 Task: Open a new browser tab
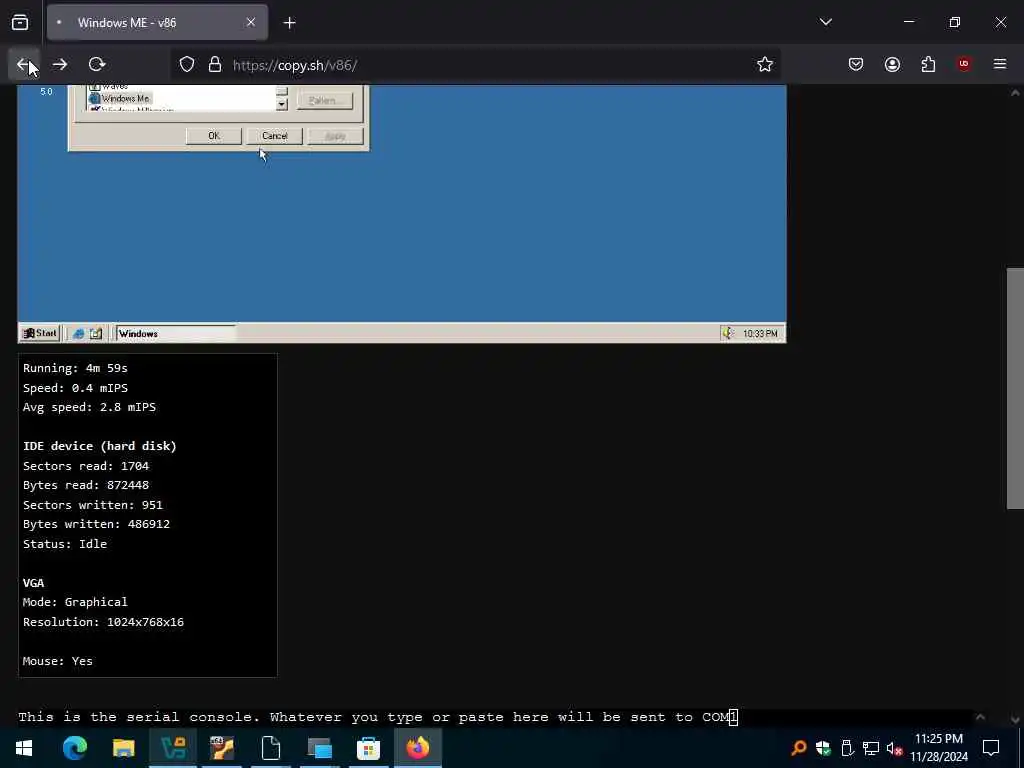(289, 23)
